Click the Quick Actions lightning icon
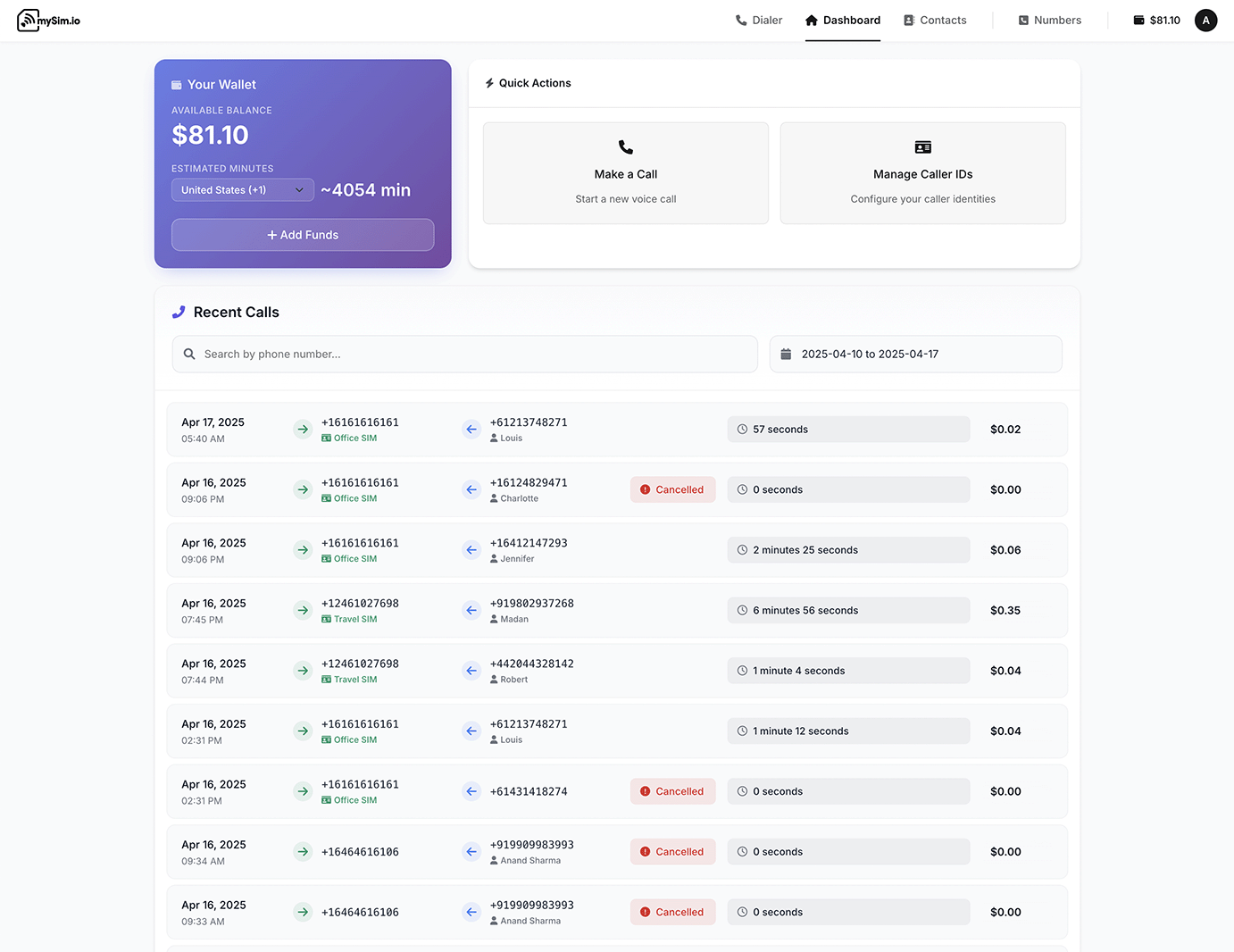The height and width of the screenshot is (952, 1234). (x=489, y=83)
